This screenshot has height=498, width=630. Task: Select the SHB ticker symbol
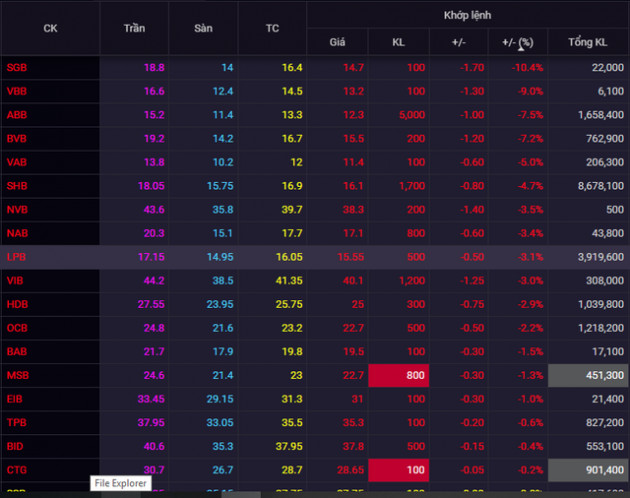pos(17,186)
